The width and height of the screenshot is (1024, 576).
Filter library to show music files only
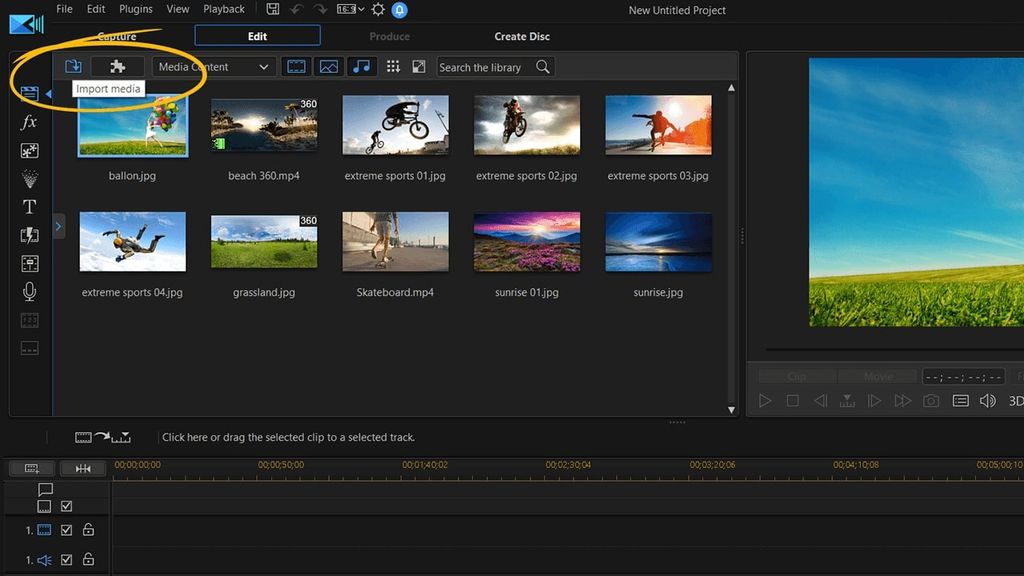pos(361,66)
